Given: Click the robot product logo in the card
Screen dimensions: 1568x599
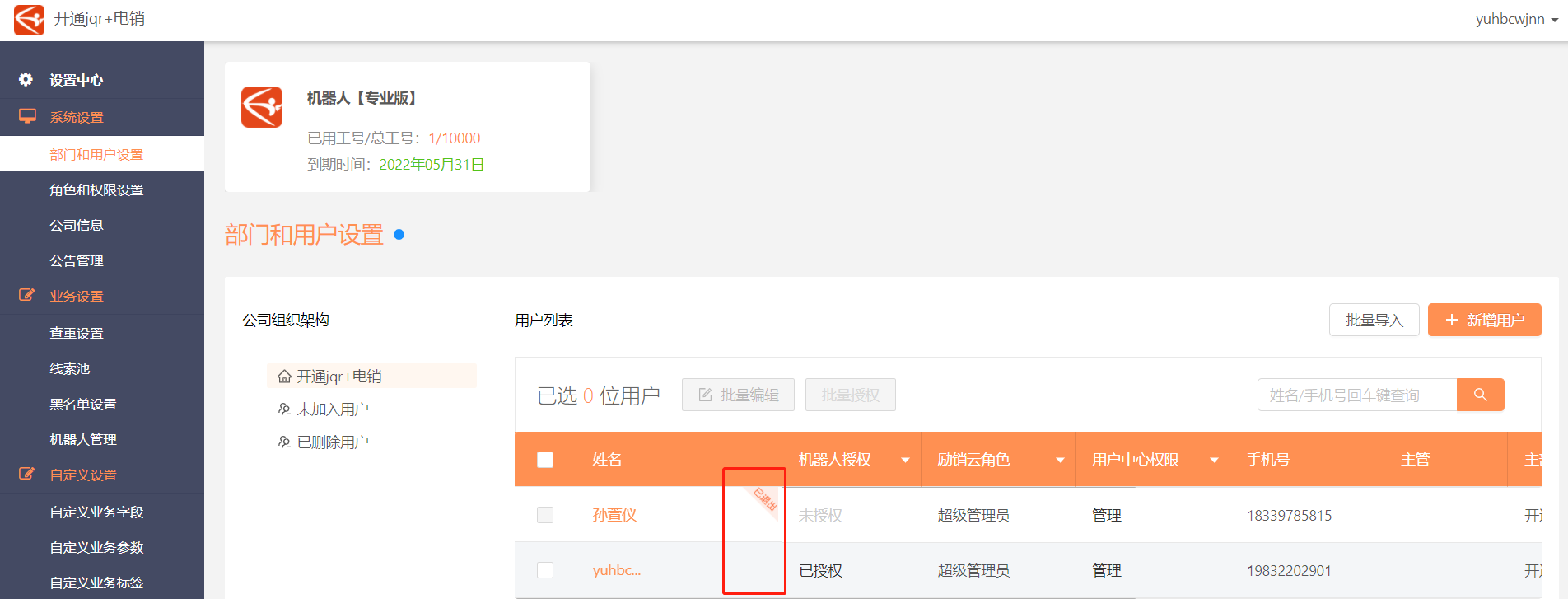Looking at the screenshot, I should pos(262,107).
